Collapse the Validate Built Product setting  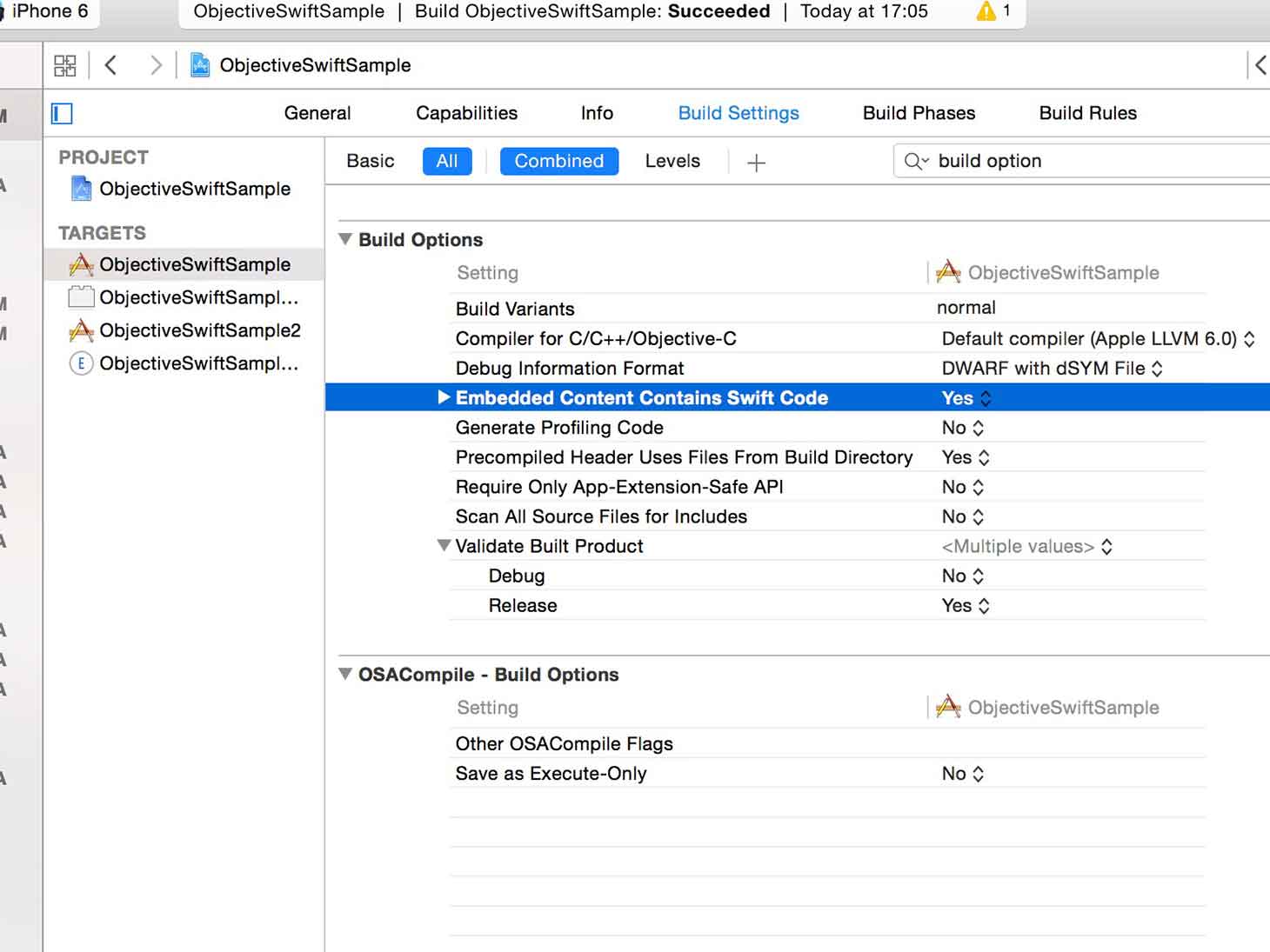tap(444, 545)
